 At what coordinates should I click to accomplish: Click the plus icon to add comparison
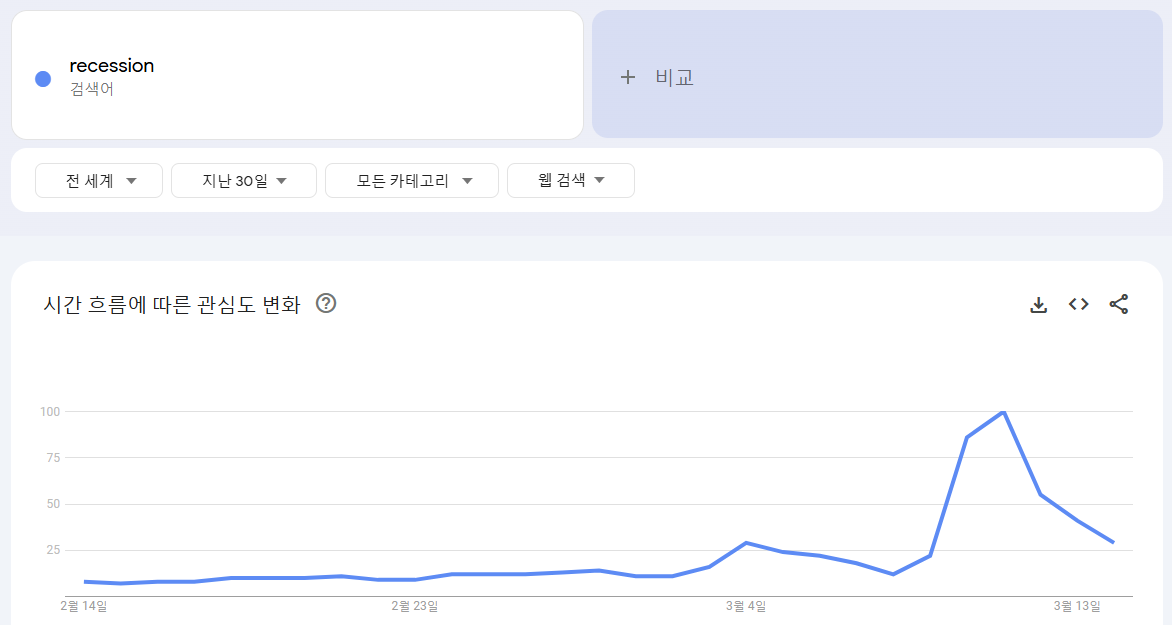(x=628, y=77)
